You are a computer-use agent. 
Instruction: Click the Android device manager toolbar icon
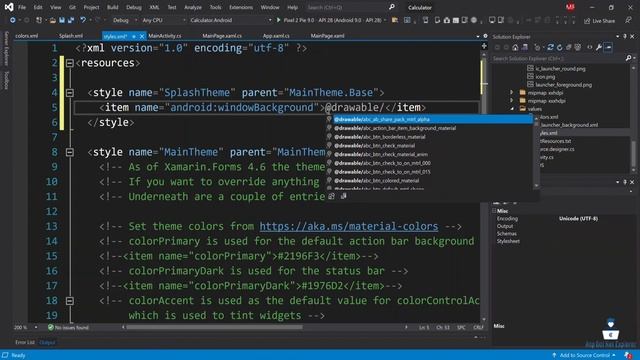[x=437, y=20]
